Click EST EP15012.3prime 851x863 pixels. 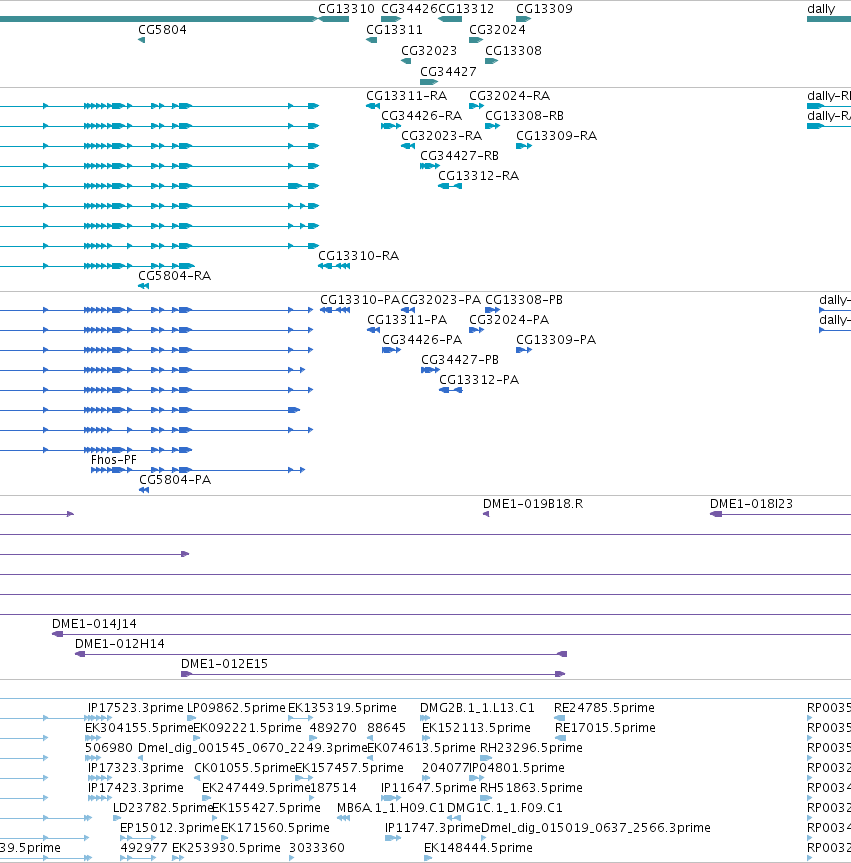point(170,828)
